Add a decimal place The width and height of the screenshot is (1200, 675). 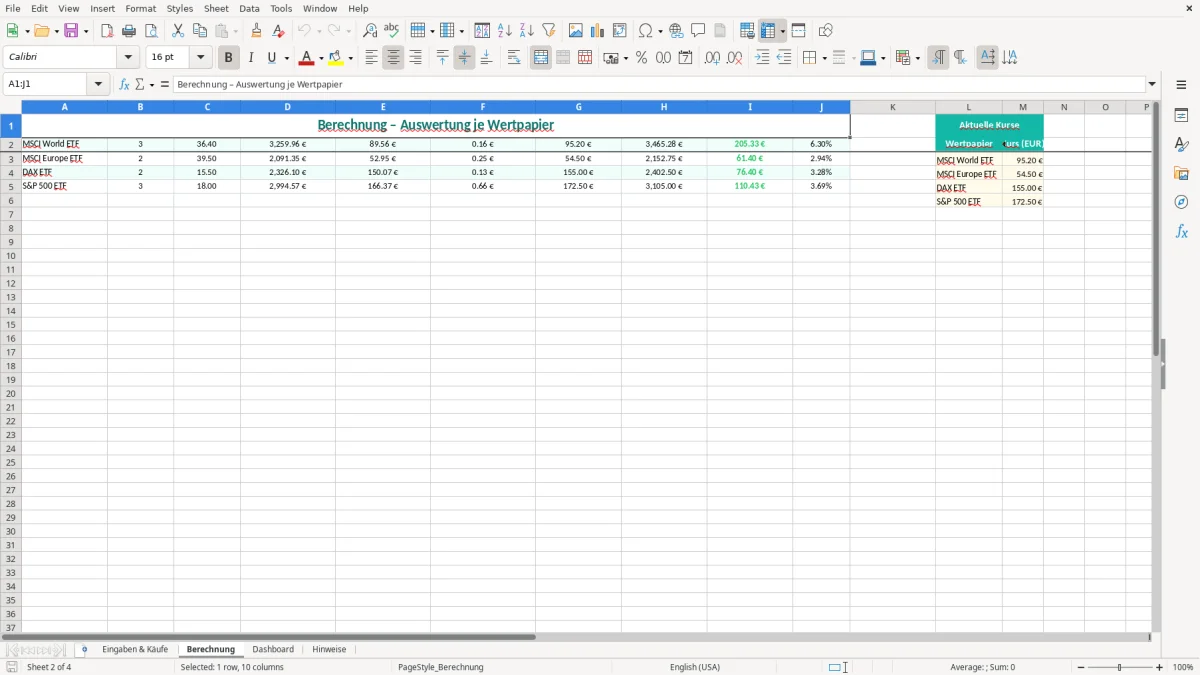(712, 58)
